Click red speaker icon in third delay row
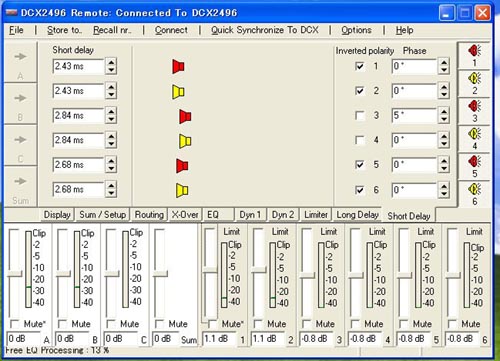Viewport: 500px width, 361px height. (x=185, y=116)
